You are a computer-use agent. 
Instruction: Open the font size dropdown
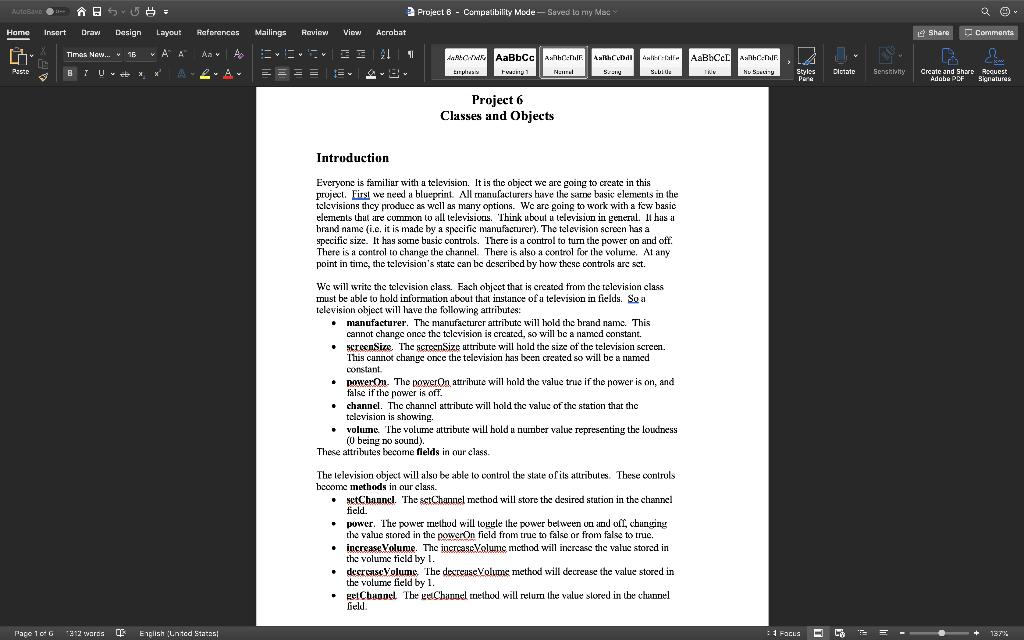point(152,54)
